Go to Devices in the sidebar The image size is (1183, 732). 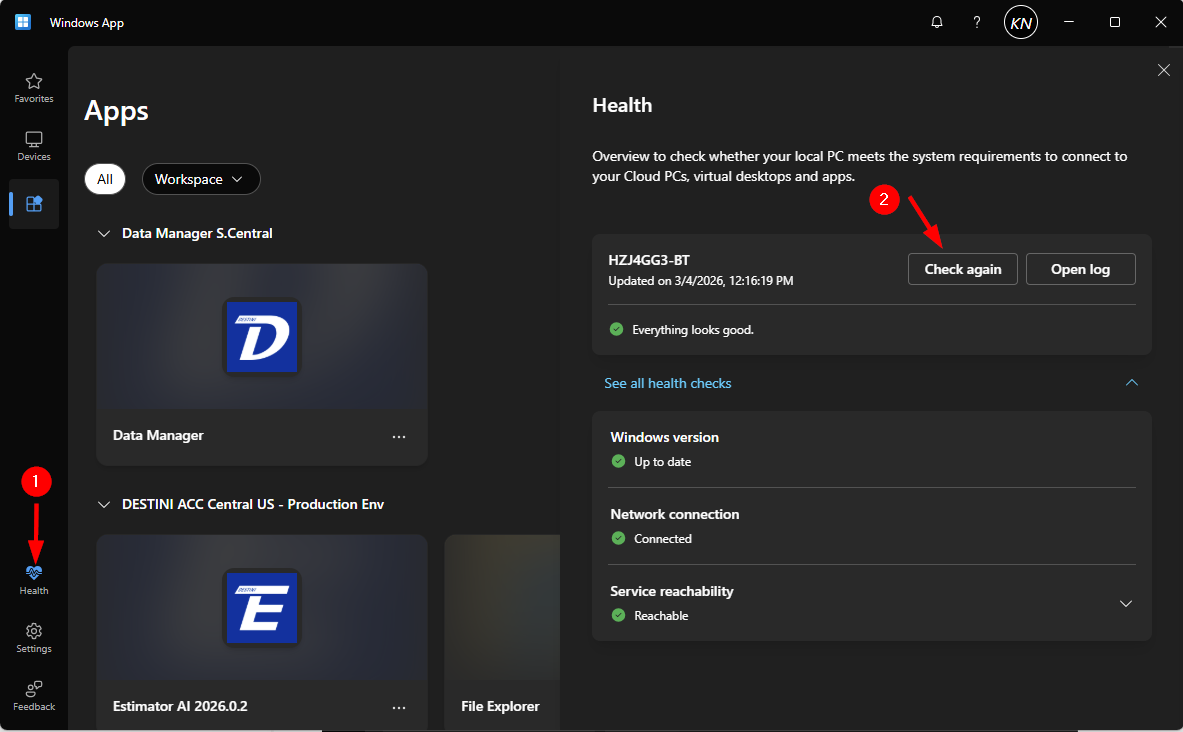pos(34,146)
